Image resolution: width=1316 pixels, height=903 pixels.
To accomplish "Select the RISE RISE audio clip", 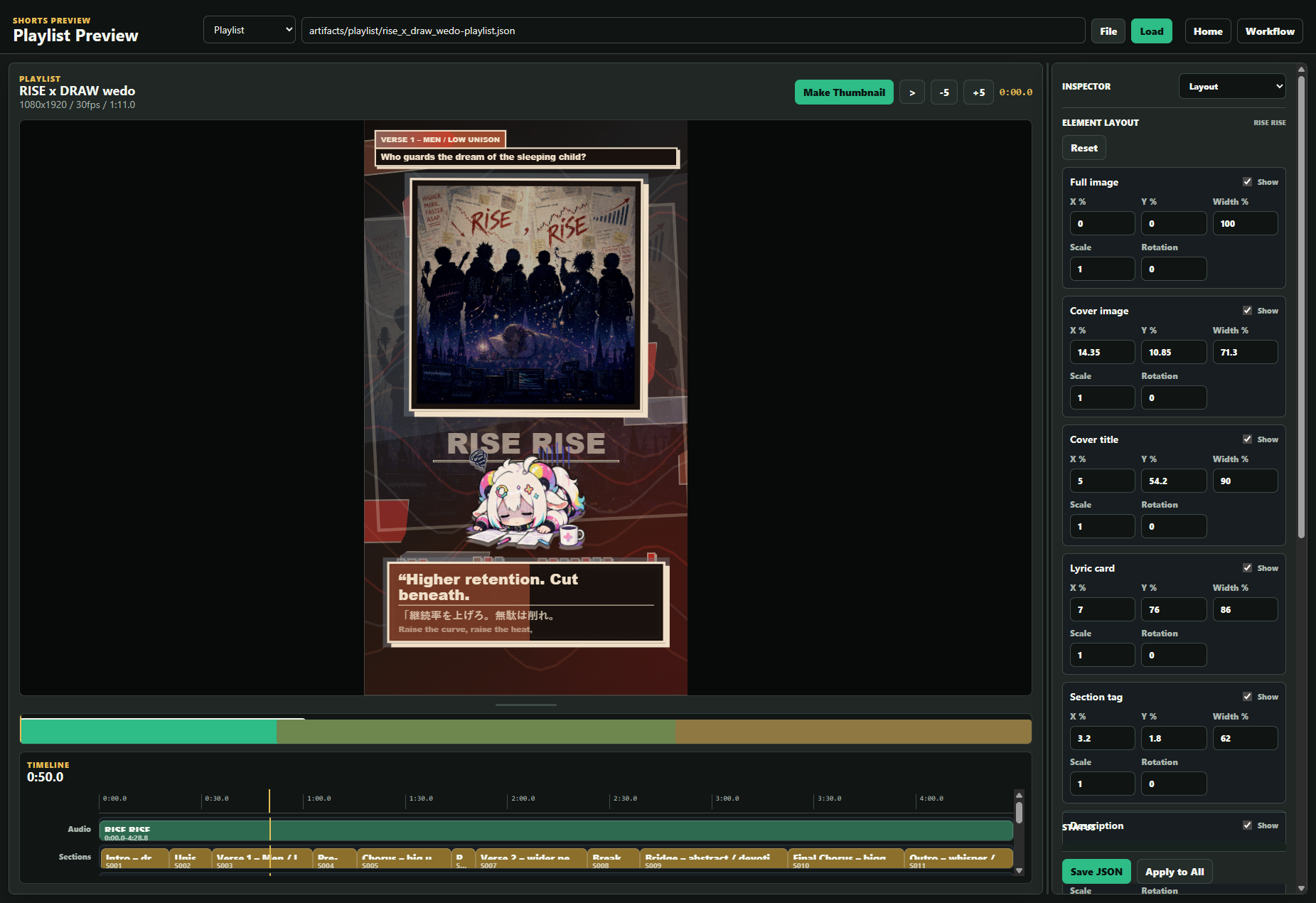I will tap(556, 830).
